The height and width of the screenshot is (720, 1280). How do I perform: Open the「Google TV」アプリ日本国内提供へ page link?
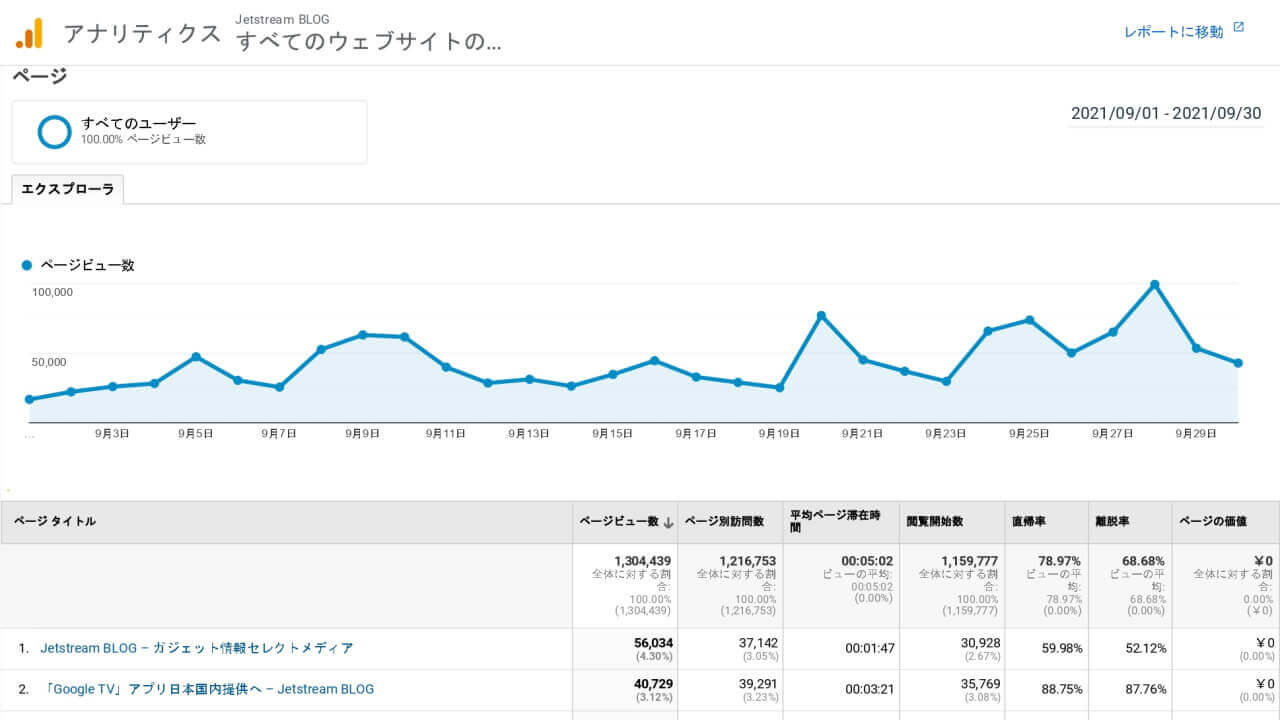[x=207, y=689]
